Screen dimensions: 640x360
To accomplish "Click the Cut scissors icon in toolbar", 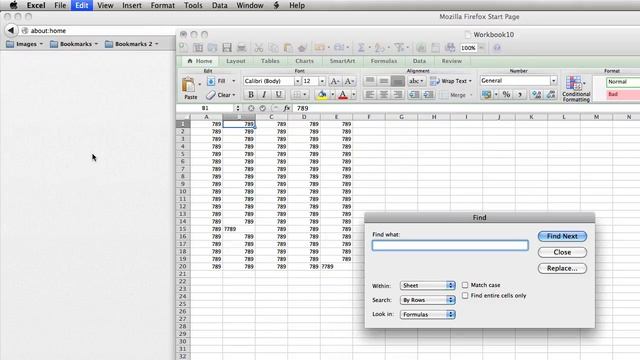I will [x=258, y=48].
